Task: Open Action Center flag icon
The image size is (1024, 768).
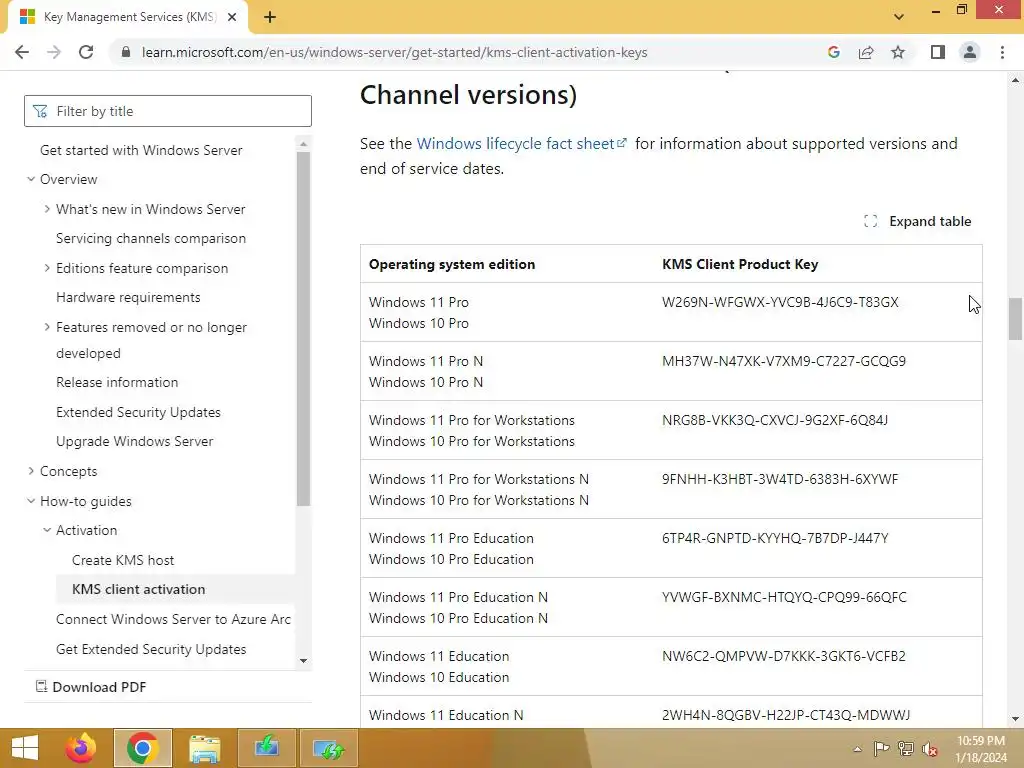Action: pyautogui.click(x=881, y=748)
